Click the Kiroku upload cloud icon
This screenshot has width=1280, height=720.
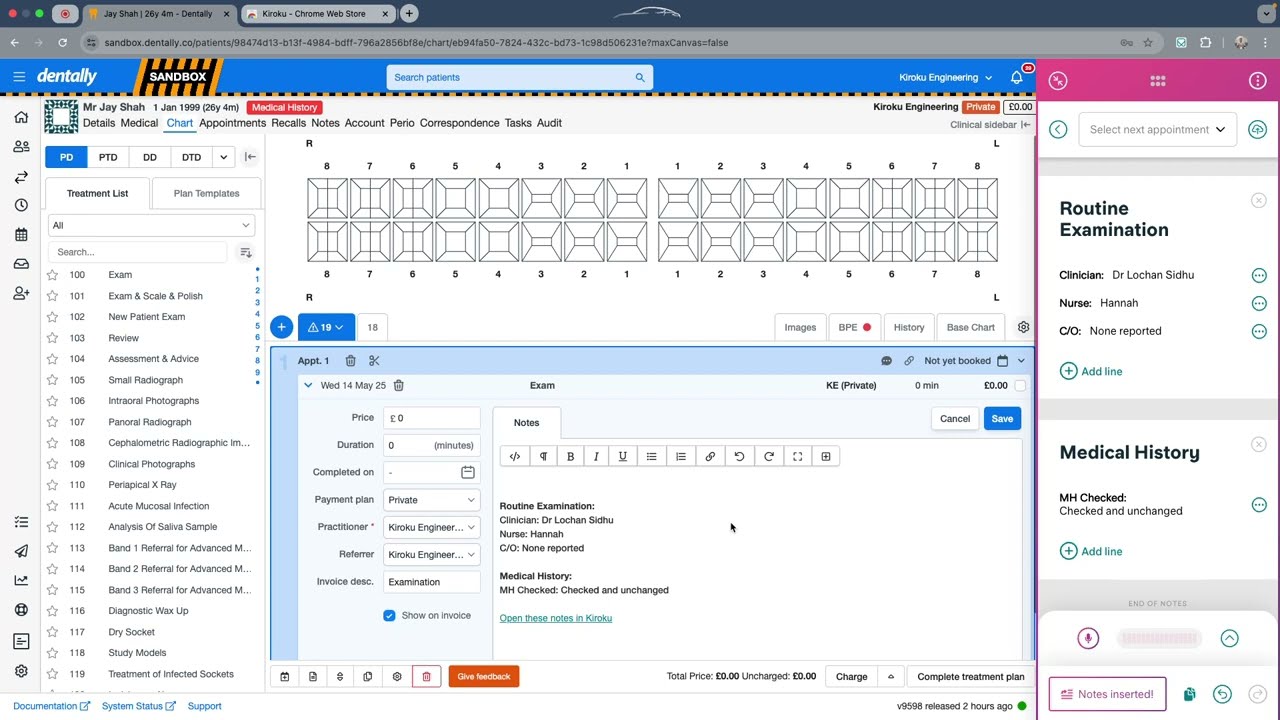point(1258,129)
